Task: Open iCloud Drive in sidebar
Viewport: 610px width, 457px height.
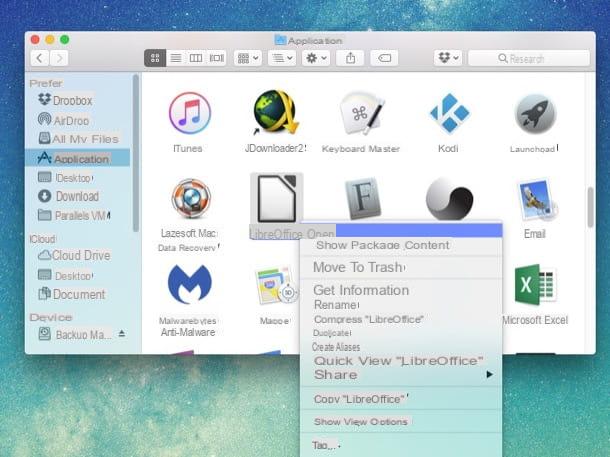Action: click(x=78, y=256)
